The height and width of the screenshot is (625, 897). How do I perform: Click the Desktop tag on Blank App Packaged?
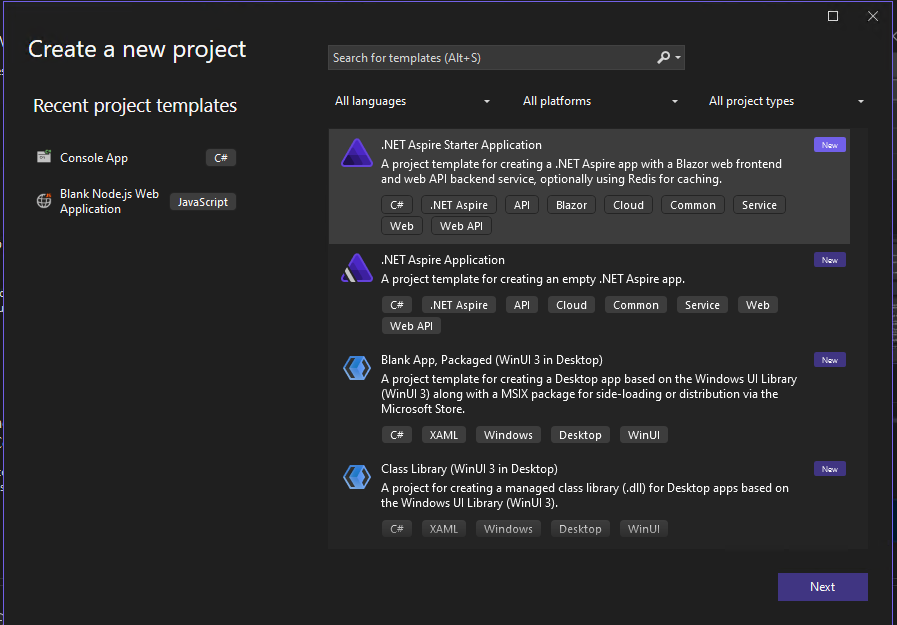coord(580,434)
